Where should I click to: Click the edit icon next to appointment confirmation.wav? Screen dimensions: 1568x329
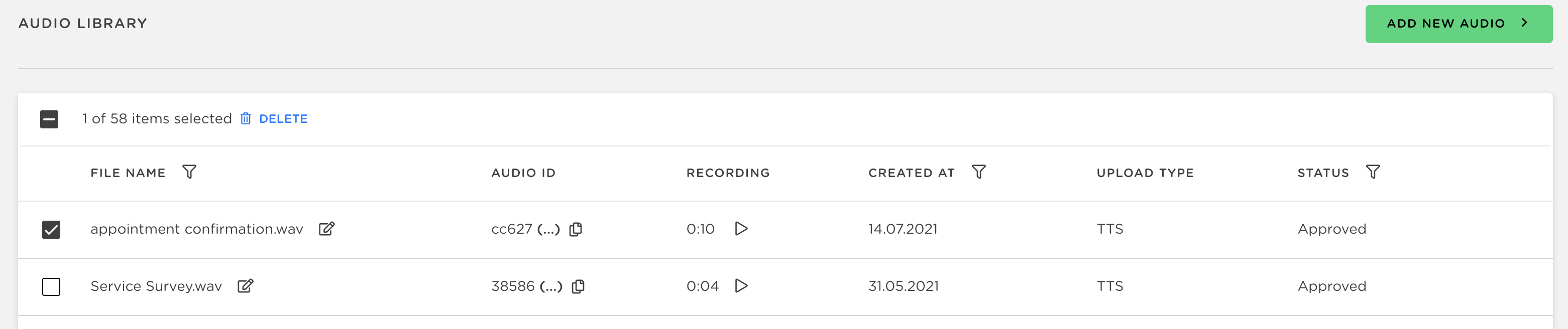327,229
